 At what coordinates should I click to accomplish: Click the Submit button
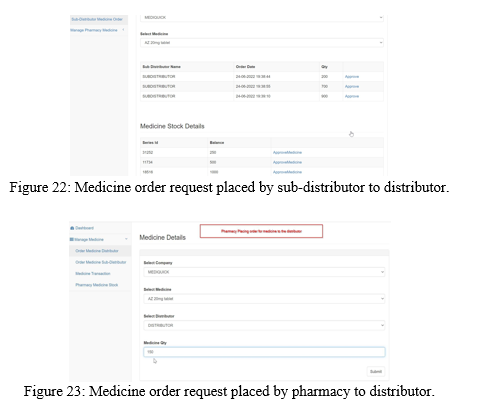(376, 372)
